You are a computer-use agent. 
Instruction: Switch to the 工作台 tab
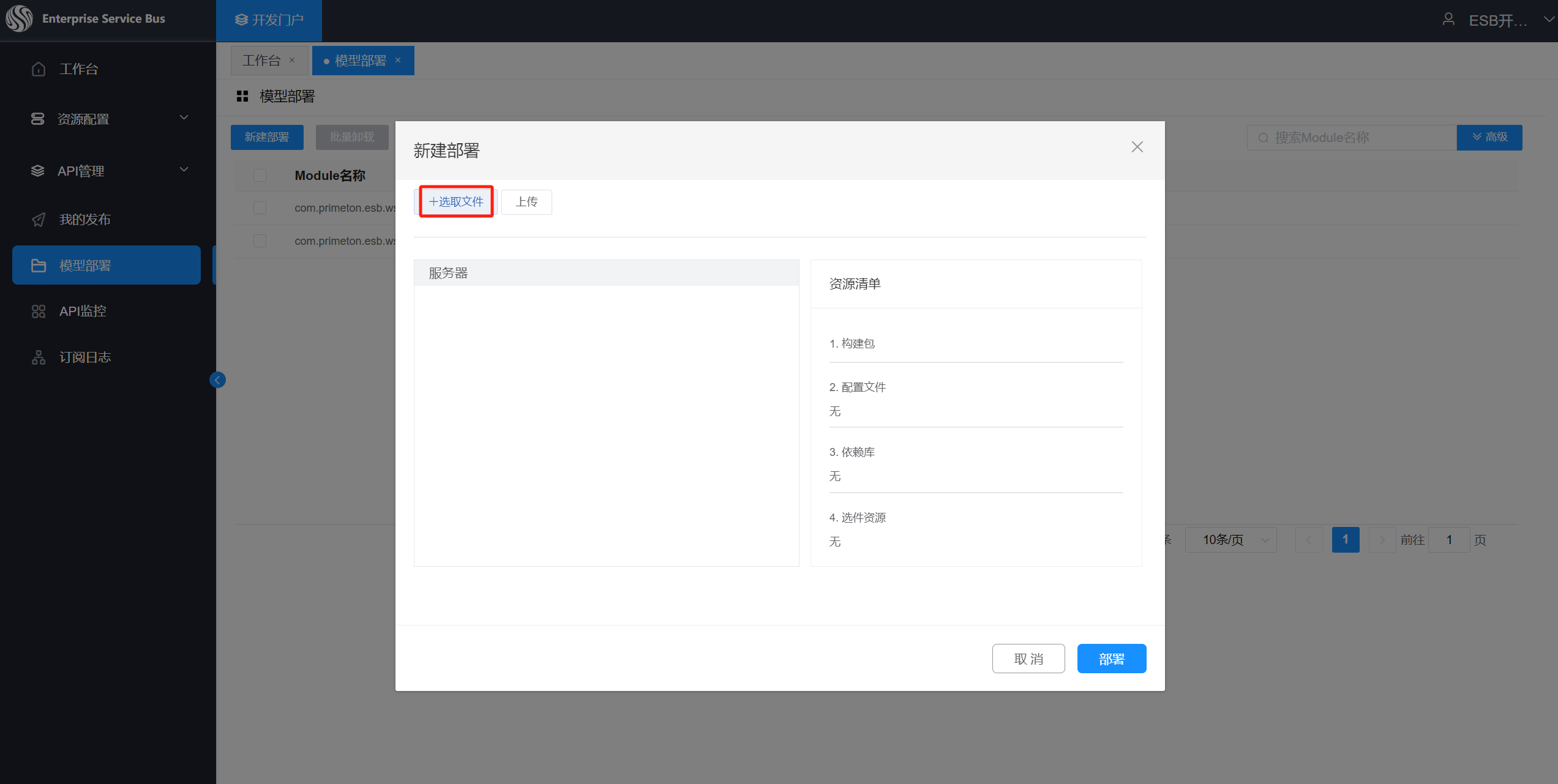coord(261,61)
